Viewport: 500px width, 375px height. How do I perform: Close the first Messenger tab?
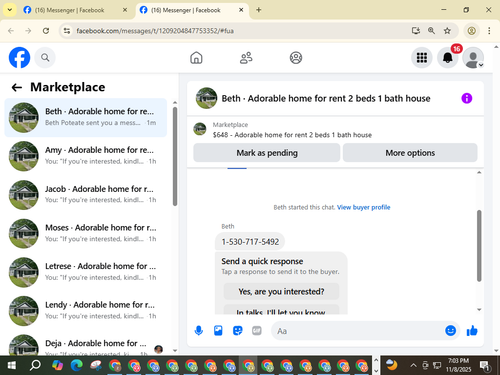pos(125,10)
